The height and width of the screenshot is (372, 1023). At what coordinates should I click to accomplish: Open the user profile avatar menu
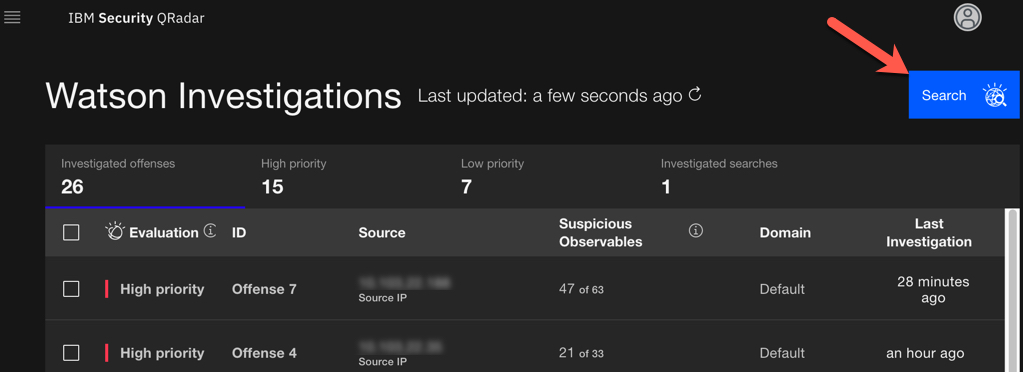coord(968,18)
